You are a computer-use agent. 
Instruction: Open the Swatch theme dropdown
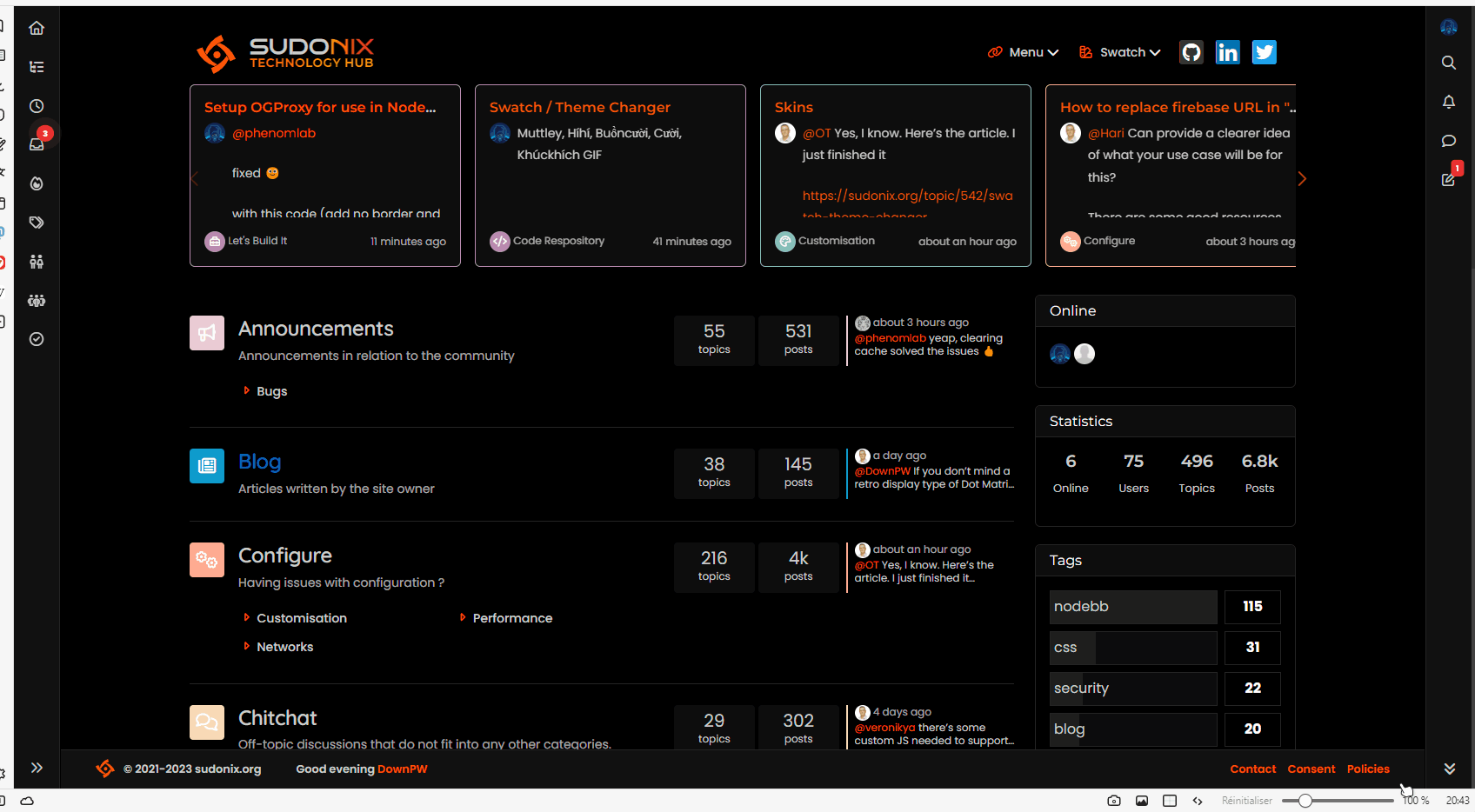pyautogui.click(x=1120, y=52)
